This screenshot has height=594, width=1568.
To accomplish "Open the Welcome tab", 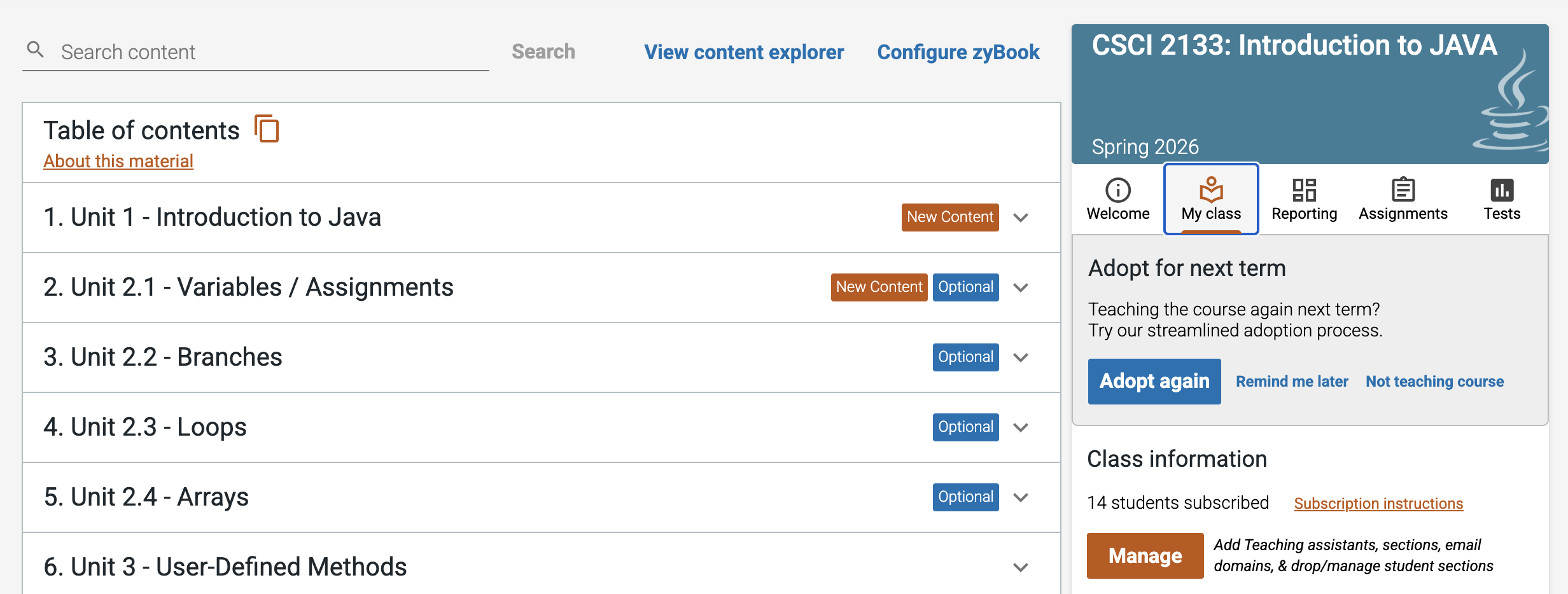I will [1118, 199].
